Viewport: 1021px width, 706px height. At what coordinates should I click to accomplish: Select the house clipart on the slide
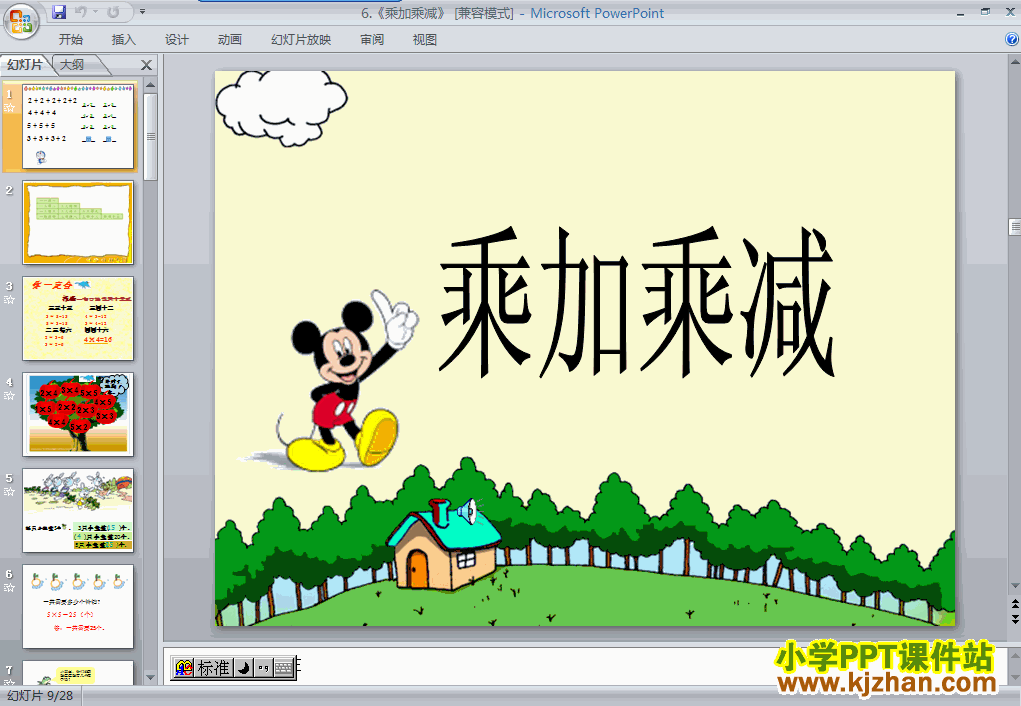[443, 545]
